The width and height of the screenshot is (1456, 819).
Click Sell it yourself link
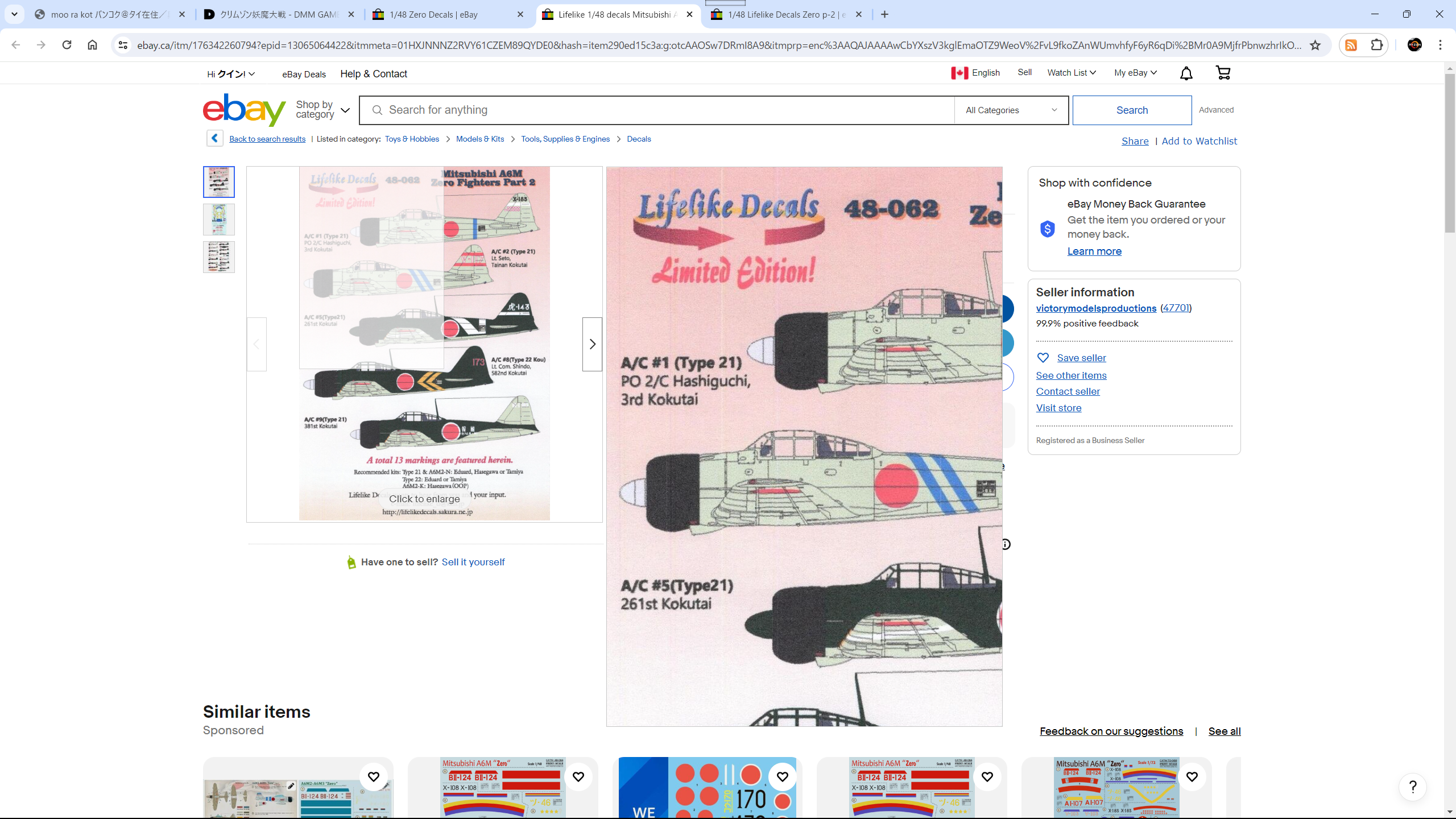click(x=473, y=562)
